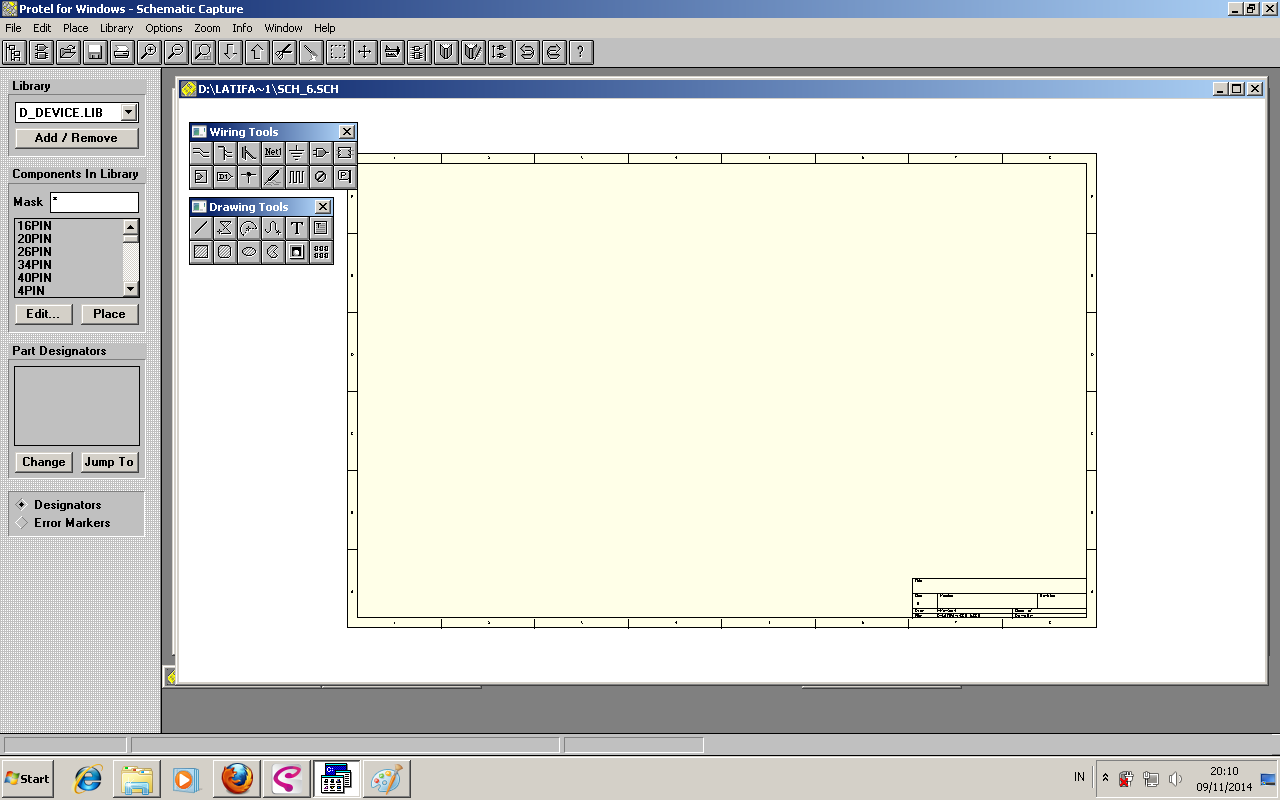The width and height of the screenshot is (1280, 800).
Task: Click the Change designator button
Action: click(x=44, y=462)
